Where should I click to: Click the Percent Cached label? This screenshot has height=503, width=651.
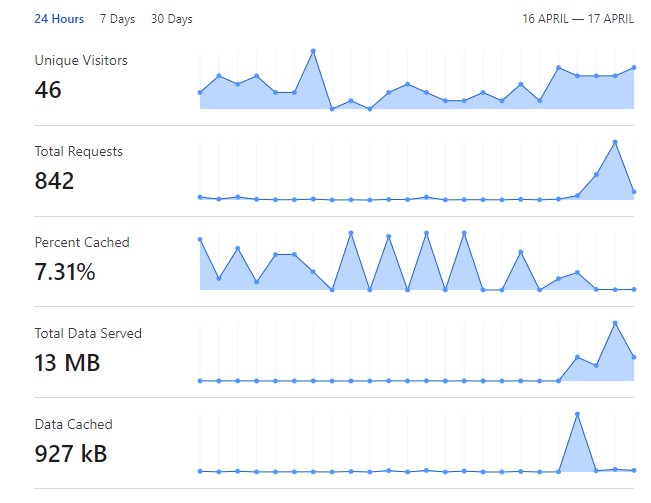(82, 243)
